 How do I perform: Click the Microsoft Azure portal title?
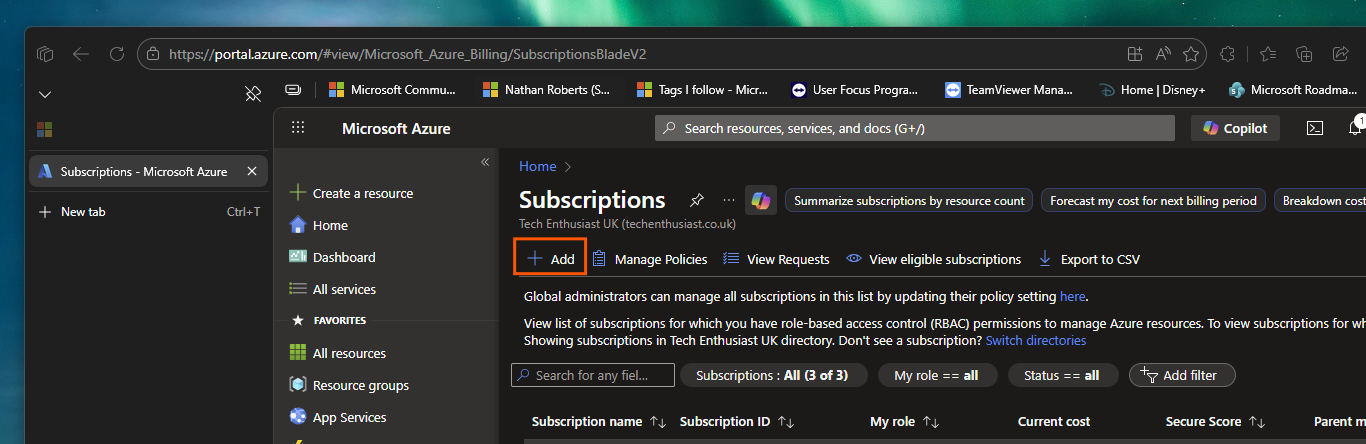pyautogui.click(x=396, y=128)
